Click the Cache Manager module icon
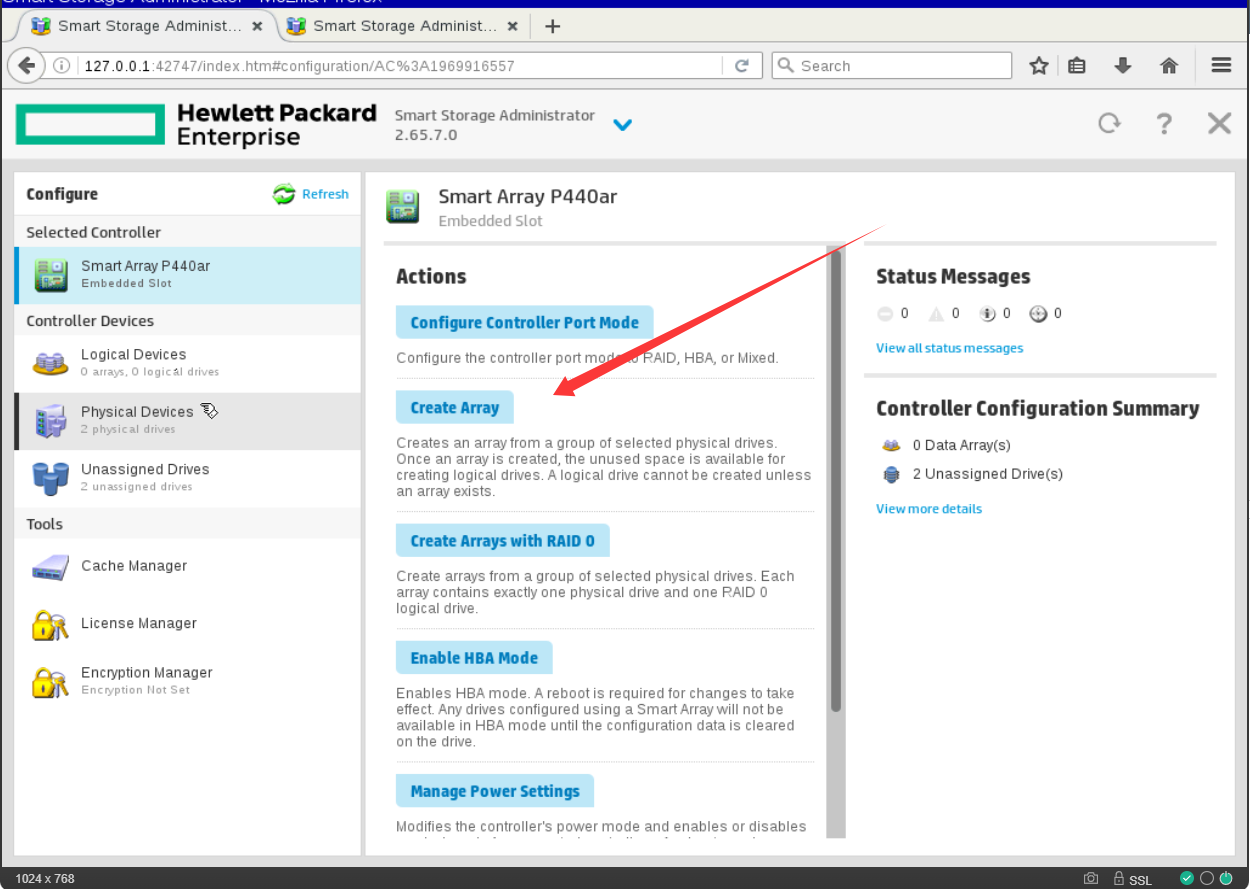The image size is (1250, 889). click(x=50, y=567)
